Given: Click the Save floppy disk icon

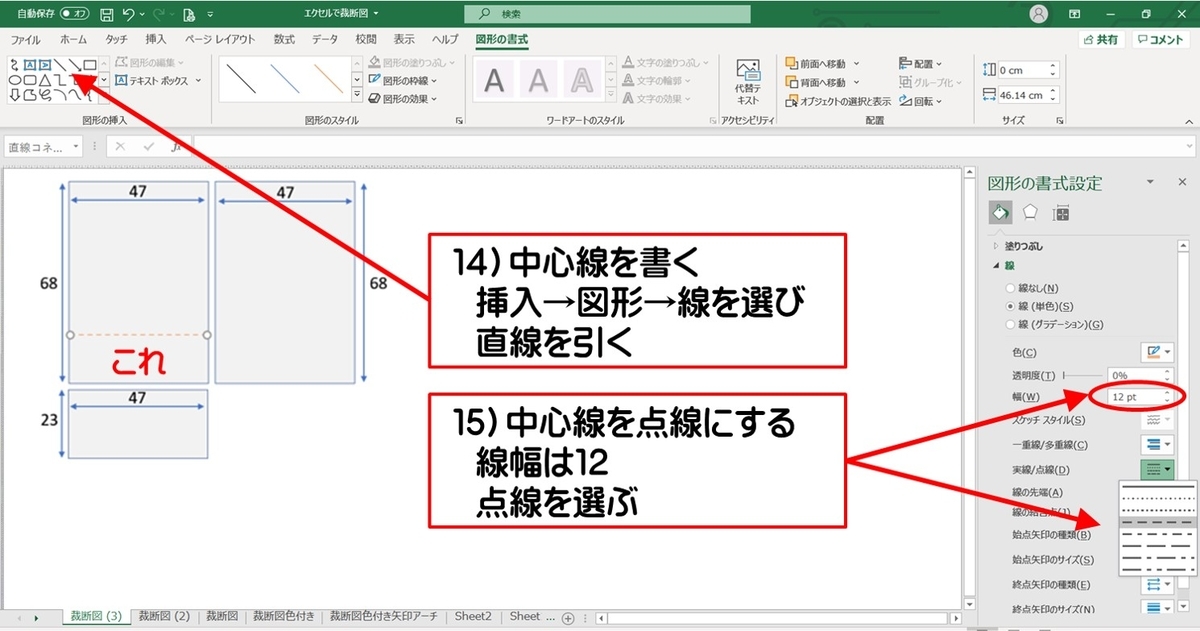Looking at the screenshot, I should pos(106,15).
